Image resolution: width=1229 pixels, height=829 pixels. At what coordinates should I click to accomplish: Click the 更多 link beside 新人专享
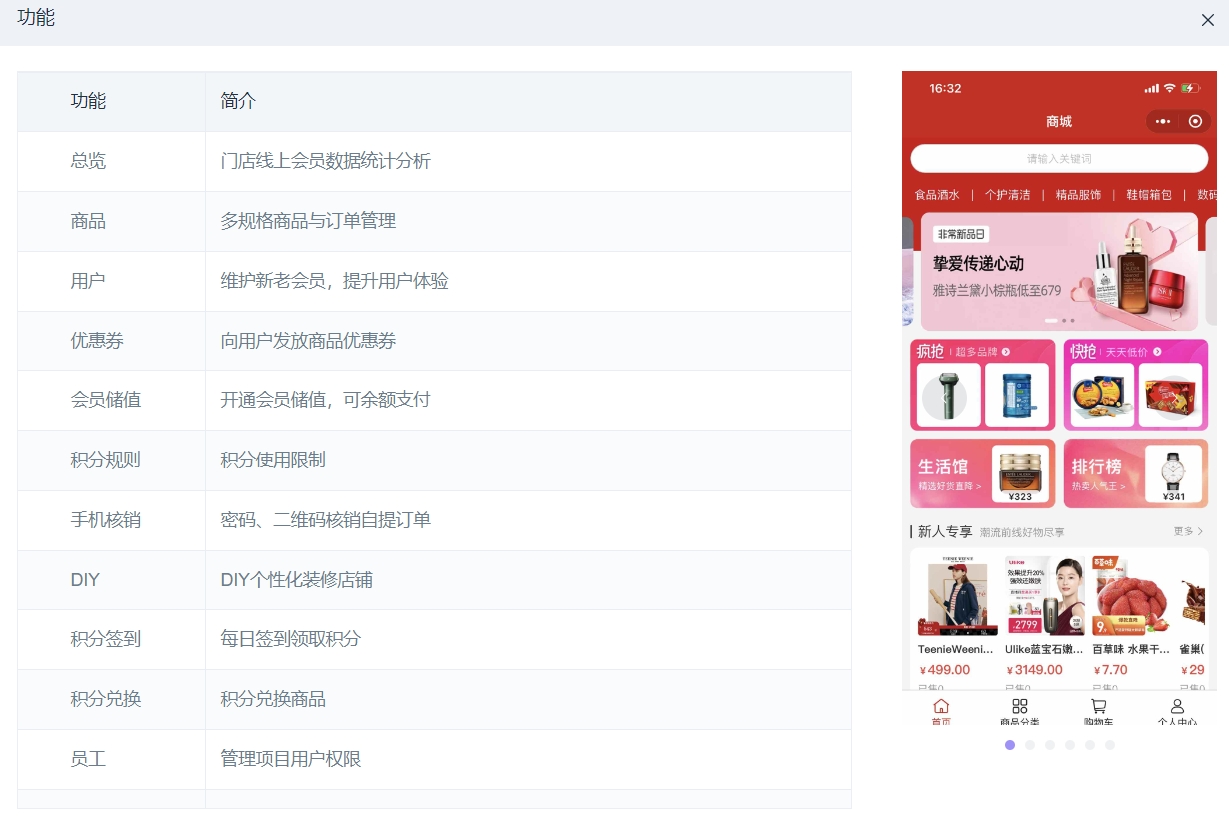pyautogui.click(x=1188, y=532)
